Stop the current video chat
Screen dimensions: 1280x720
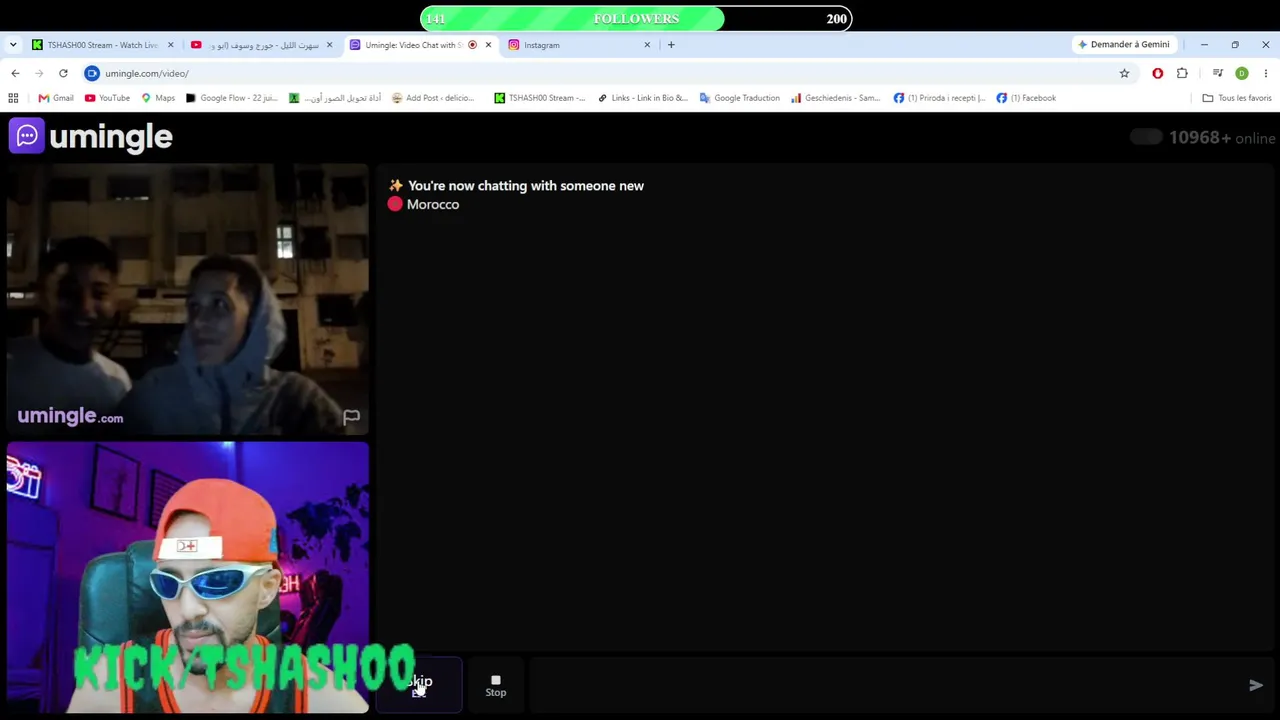point(496,685)
